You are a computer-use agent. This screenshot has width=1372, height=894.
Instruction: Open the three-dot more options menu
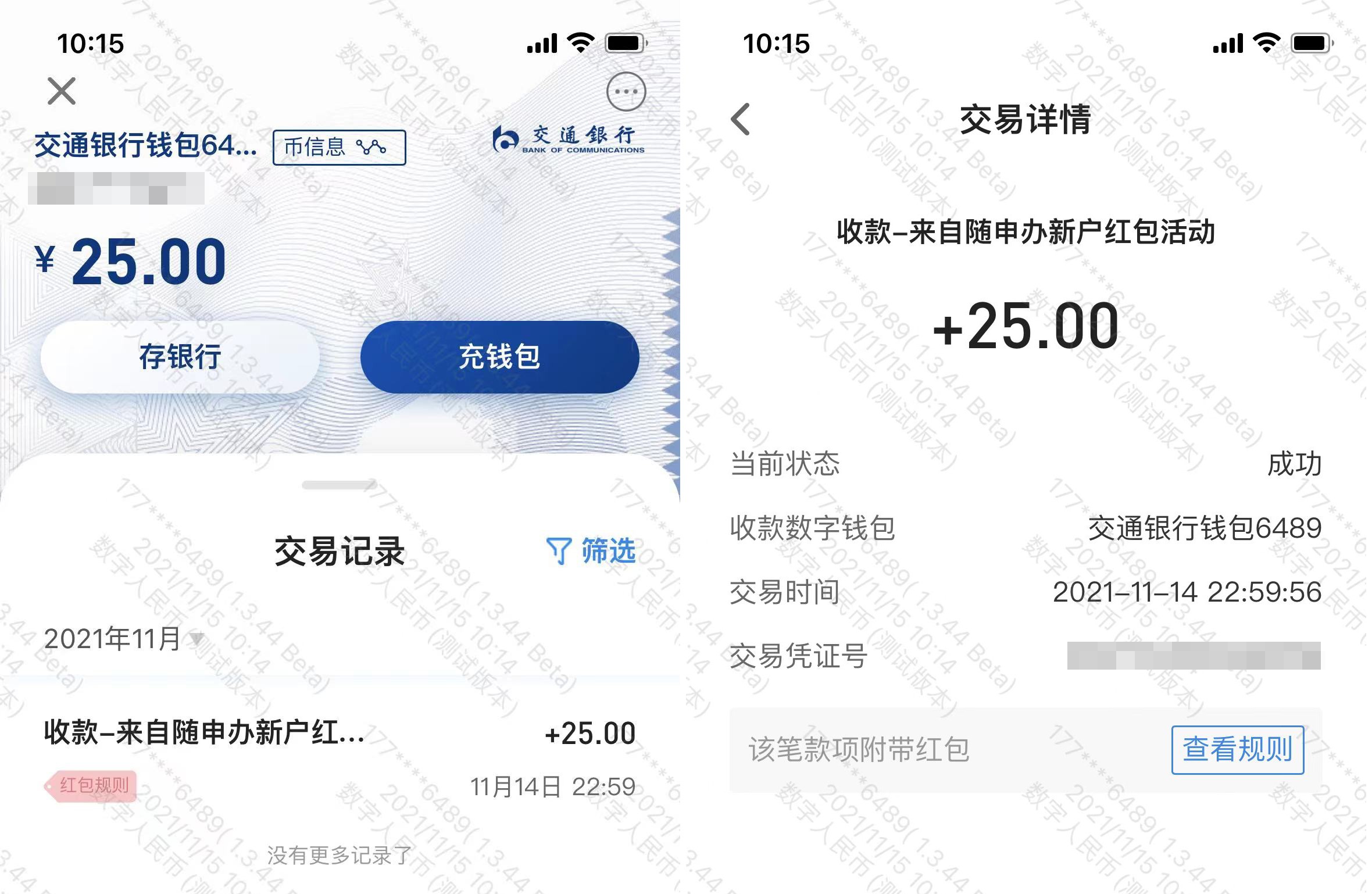(626, 91)
